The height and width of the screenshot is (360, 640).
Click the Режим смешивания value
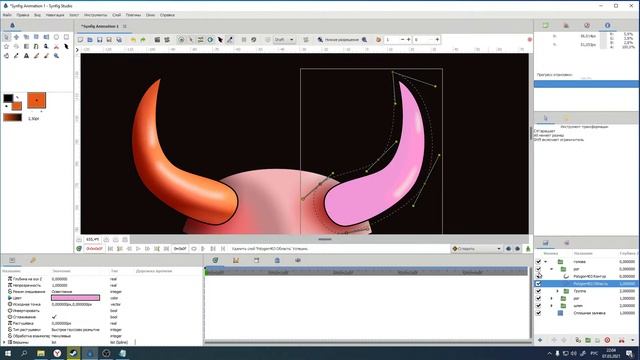tap(62, 291)
